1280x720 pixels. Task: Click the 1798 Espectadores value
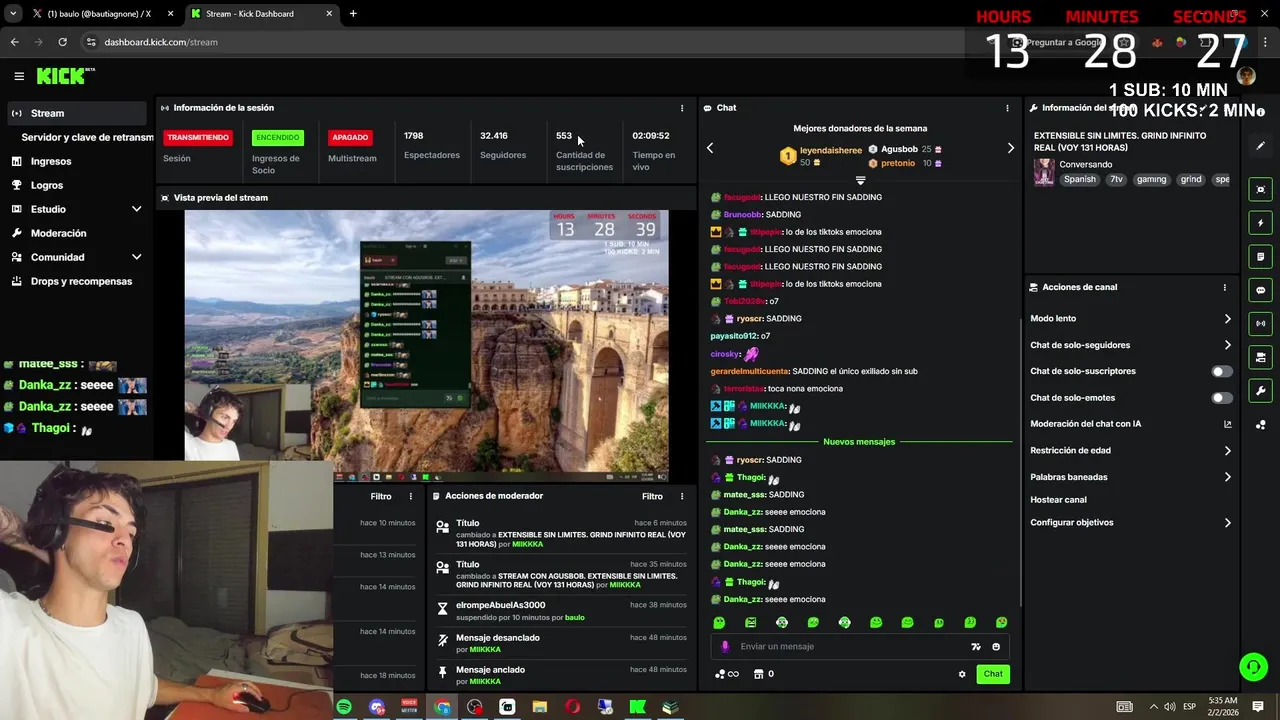tap(413, 136)
